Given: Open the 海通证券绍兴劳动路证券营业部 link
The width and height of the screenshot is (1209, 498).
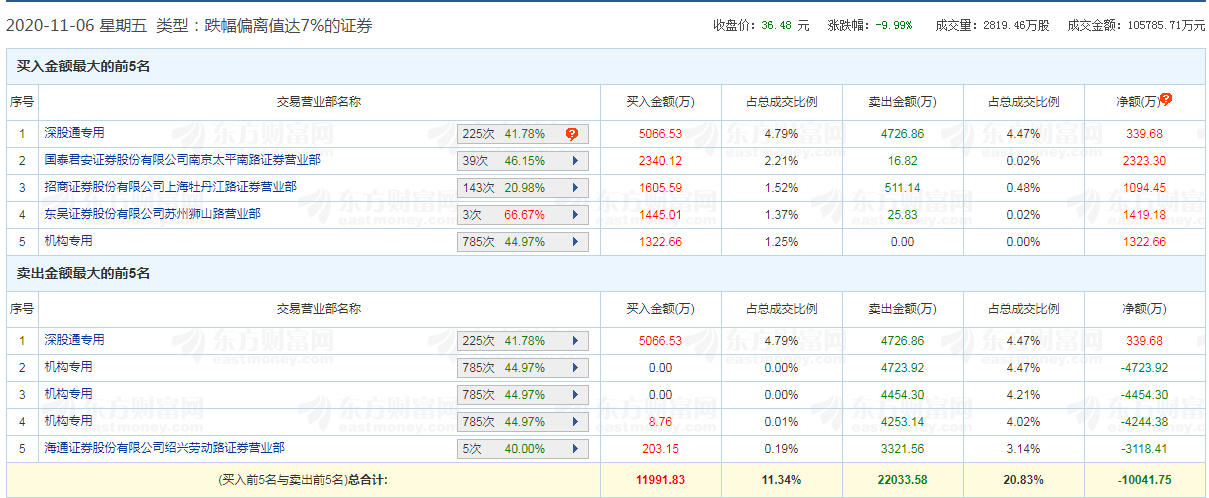Looking at the screenshot, I should click(164, 448).
